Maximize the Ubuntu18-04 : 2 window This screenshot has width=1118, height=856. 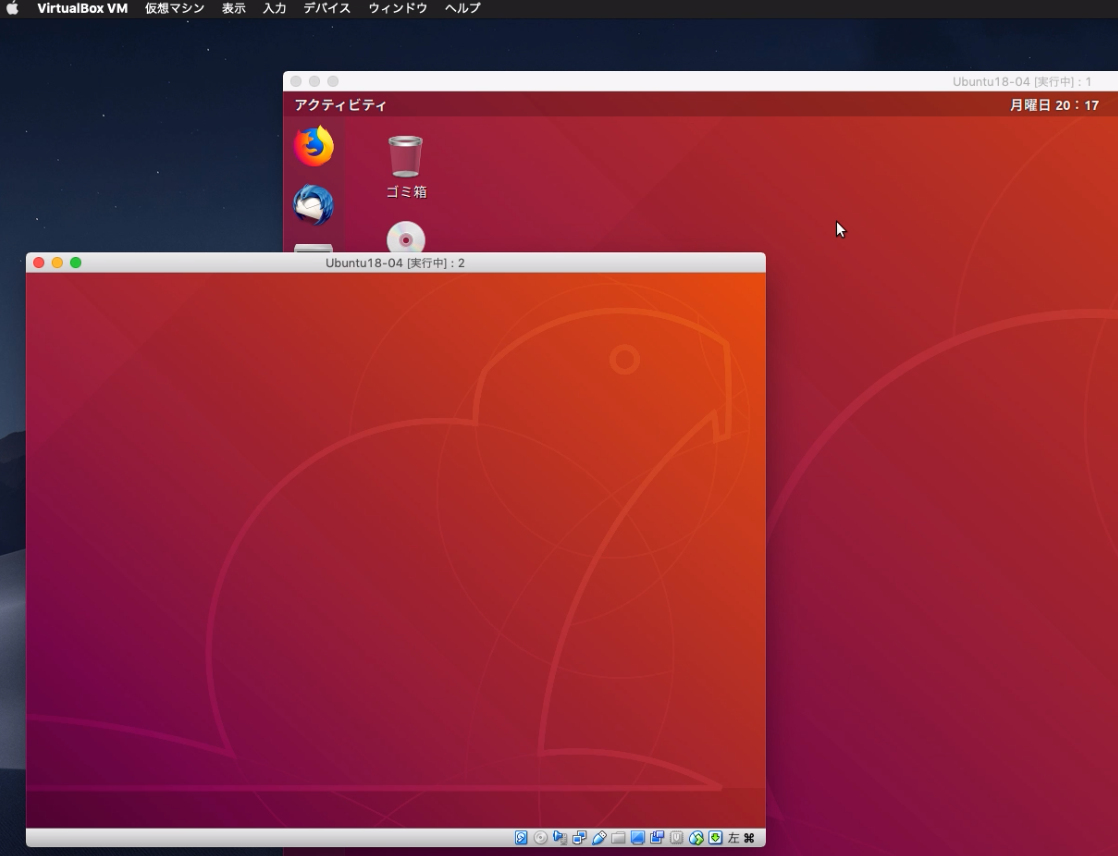click(76, 263)
